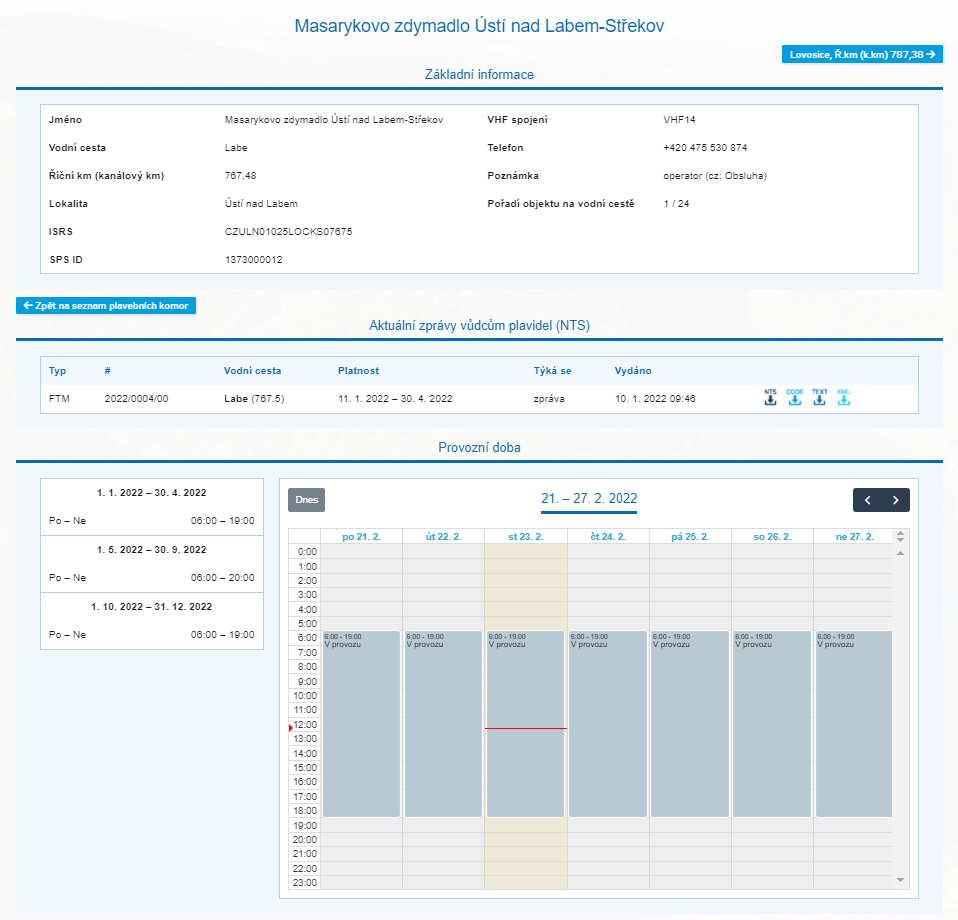Click the scrollbar down arrow in calendar
The width and height of the screenshot is (958, 920).
900,880
